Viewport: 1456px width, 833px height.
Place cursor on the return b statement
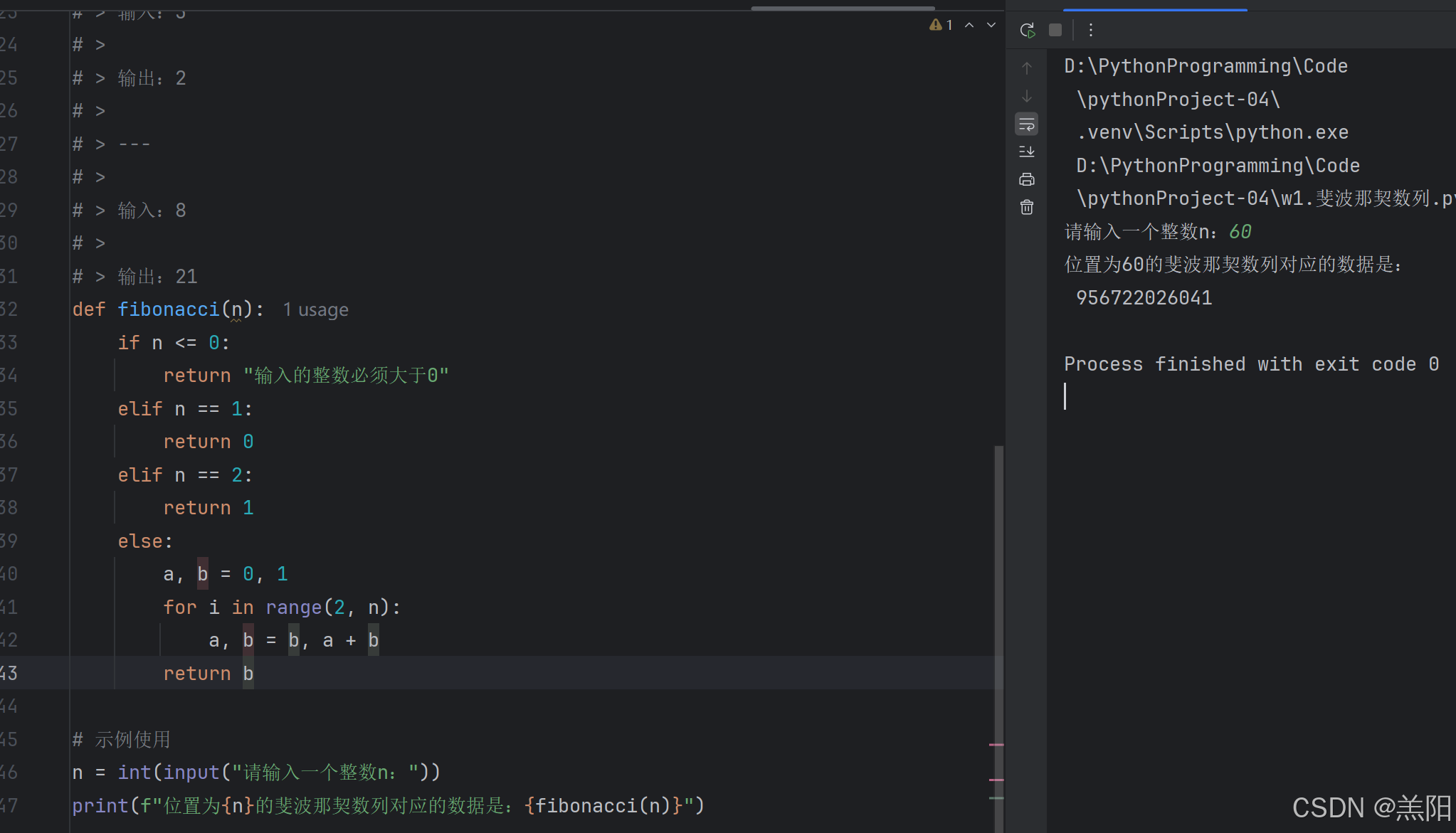[x=208, y=673]
